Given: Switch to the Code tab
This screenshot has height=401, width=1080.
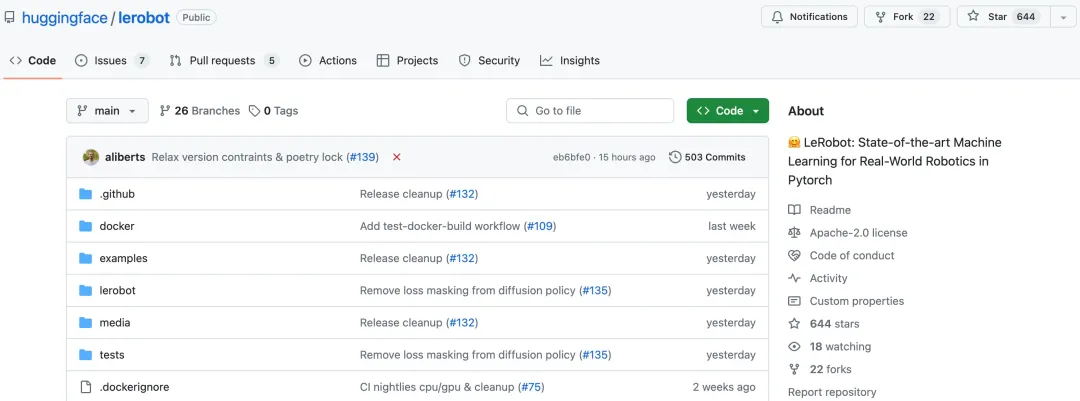Looking at the screenshot, I should (x=33, y=61).
